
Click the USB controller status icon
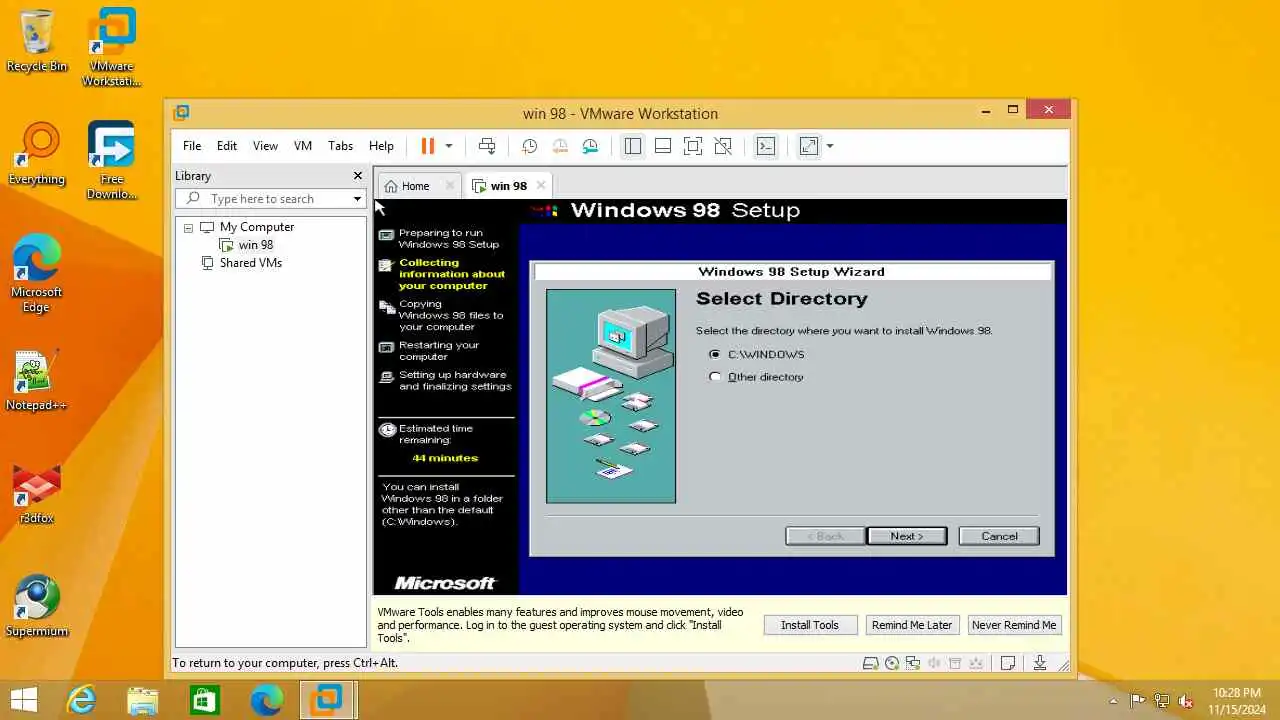point(977,663)
